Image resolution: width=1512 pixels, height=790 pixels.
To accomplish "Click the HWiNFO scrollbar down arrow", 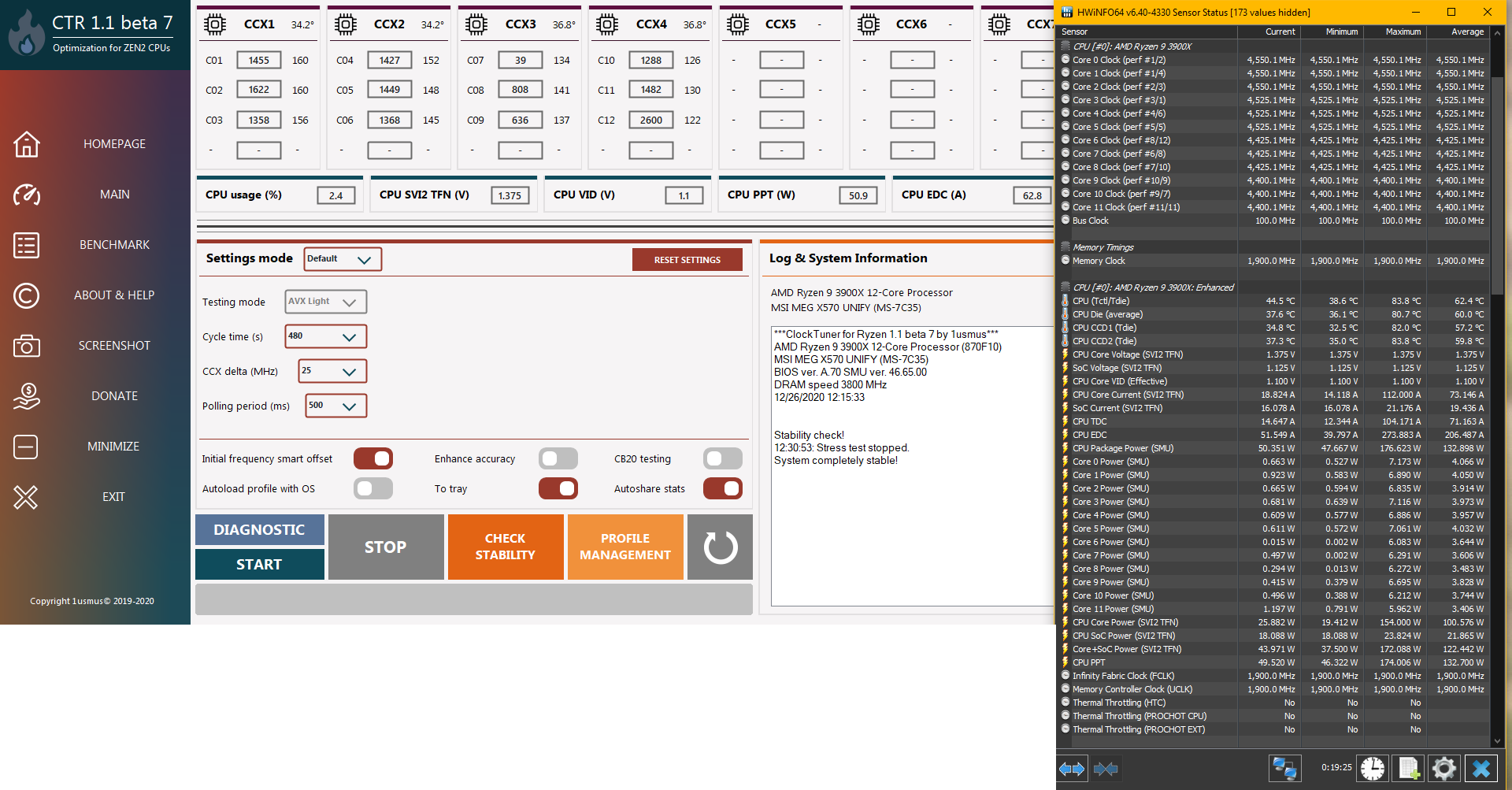I will (1498, 741).
